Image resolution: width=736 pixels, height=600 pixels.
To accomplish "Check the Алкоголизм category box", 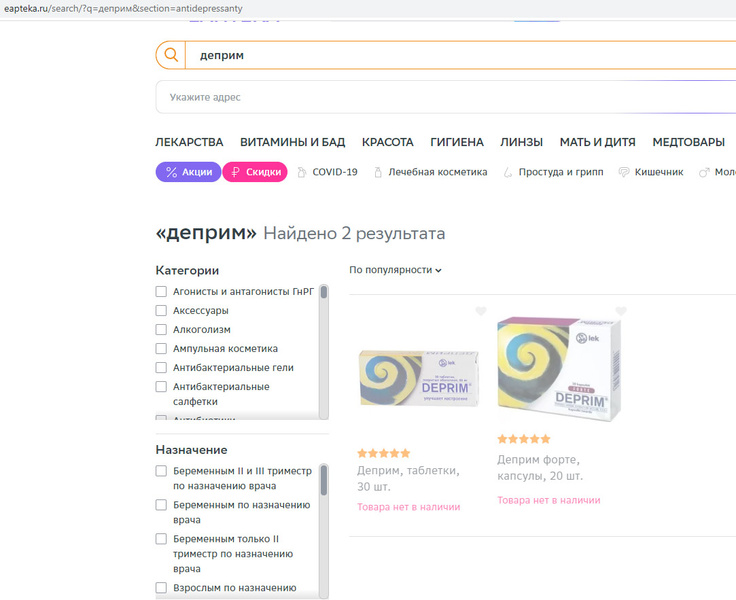I will (161, 330).
